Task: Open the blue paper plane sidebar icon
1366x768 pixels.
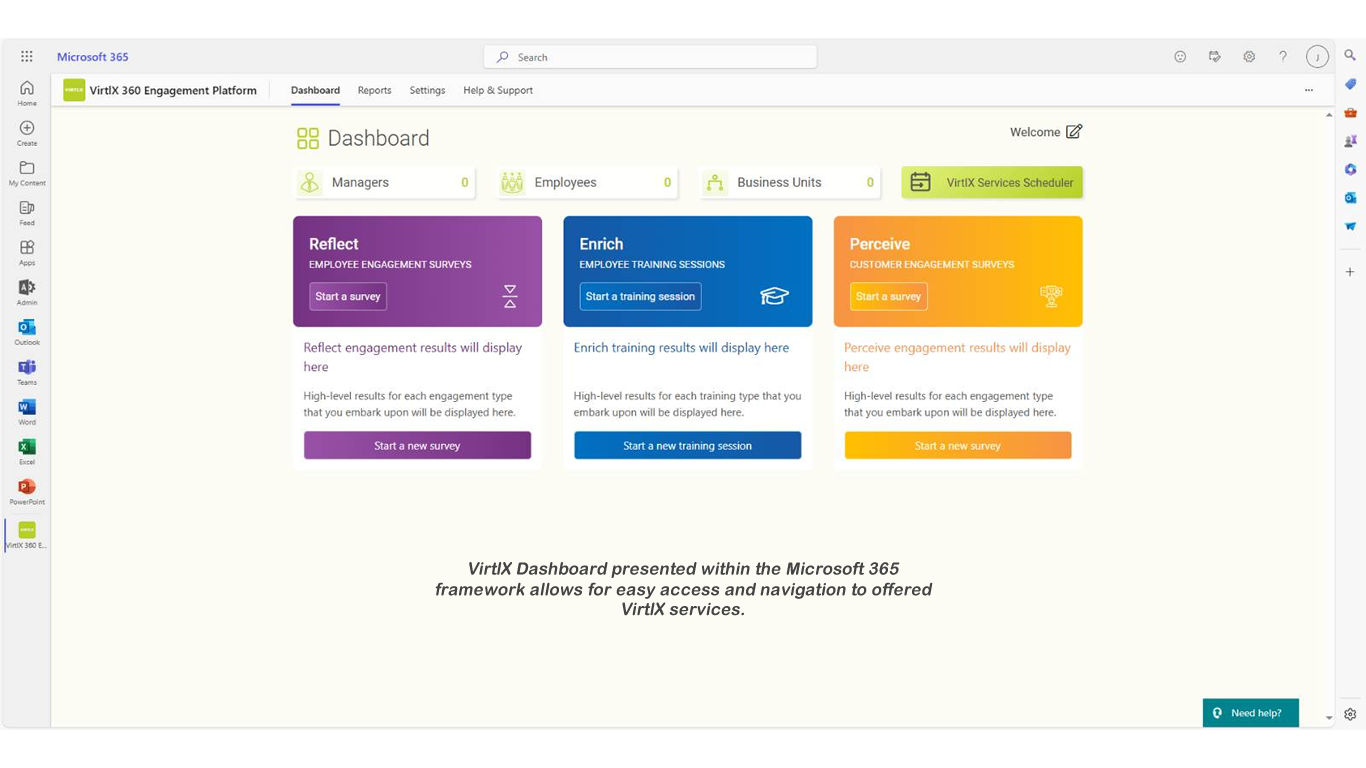Action: click(1350, 226)
